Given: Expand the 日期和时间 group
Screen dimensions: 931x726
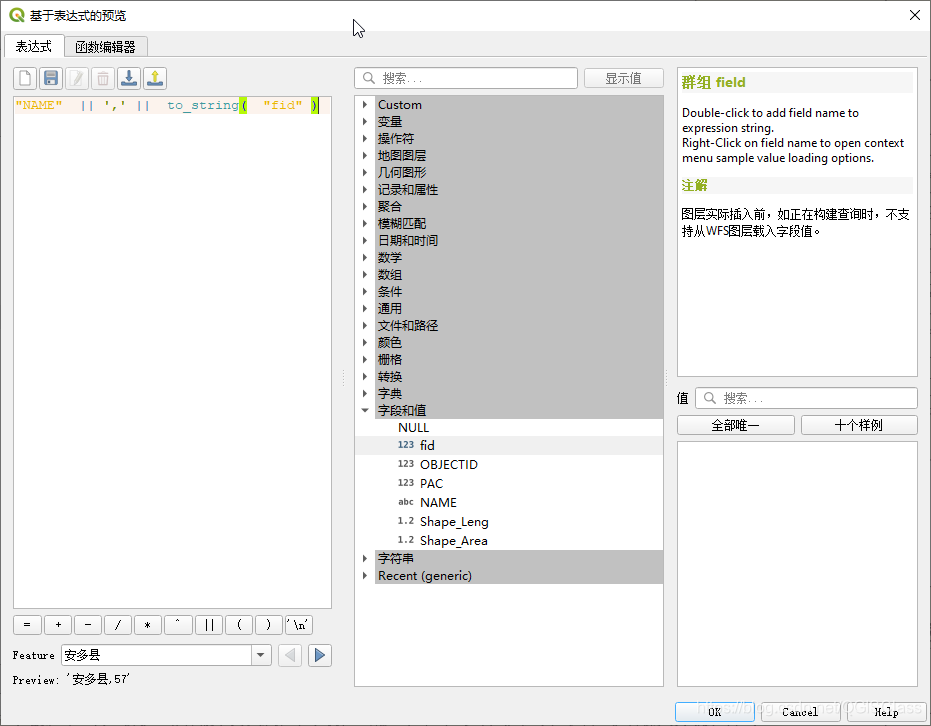Looking at the screenshot, I should pyautogui.click(x=365, y=240).
